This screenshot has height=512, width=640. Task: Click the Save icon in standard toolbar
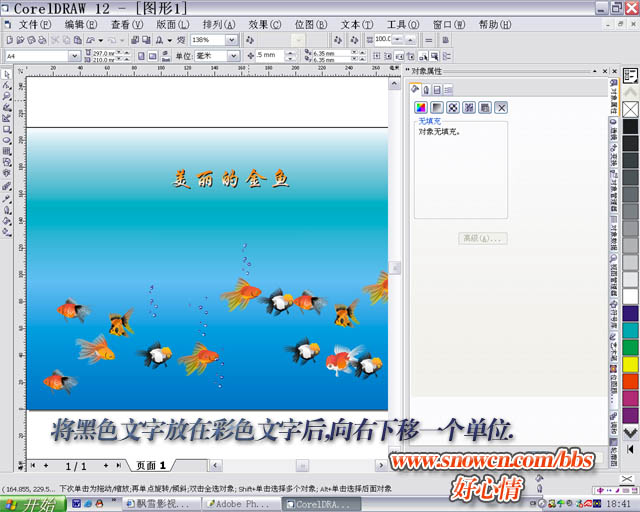coord(31,40)
